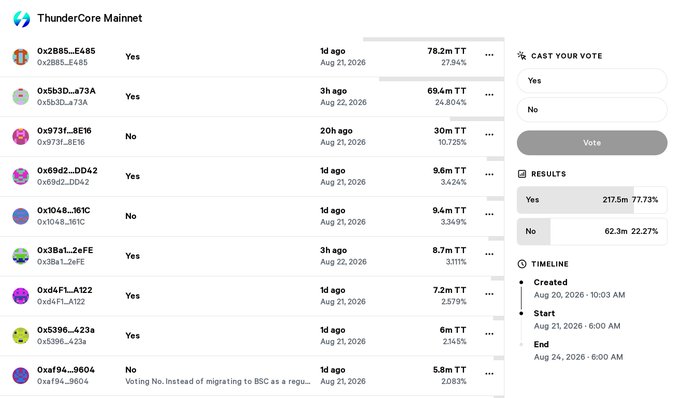Read the 'Voting No. Instead of migrating' comment

tap(218, 382)
